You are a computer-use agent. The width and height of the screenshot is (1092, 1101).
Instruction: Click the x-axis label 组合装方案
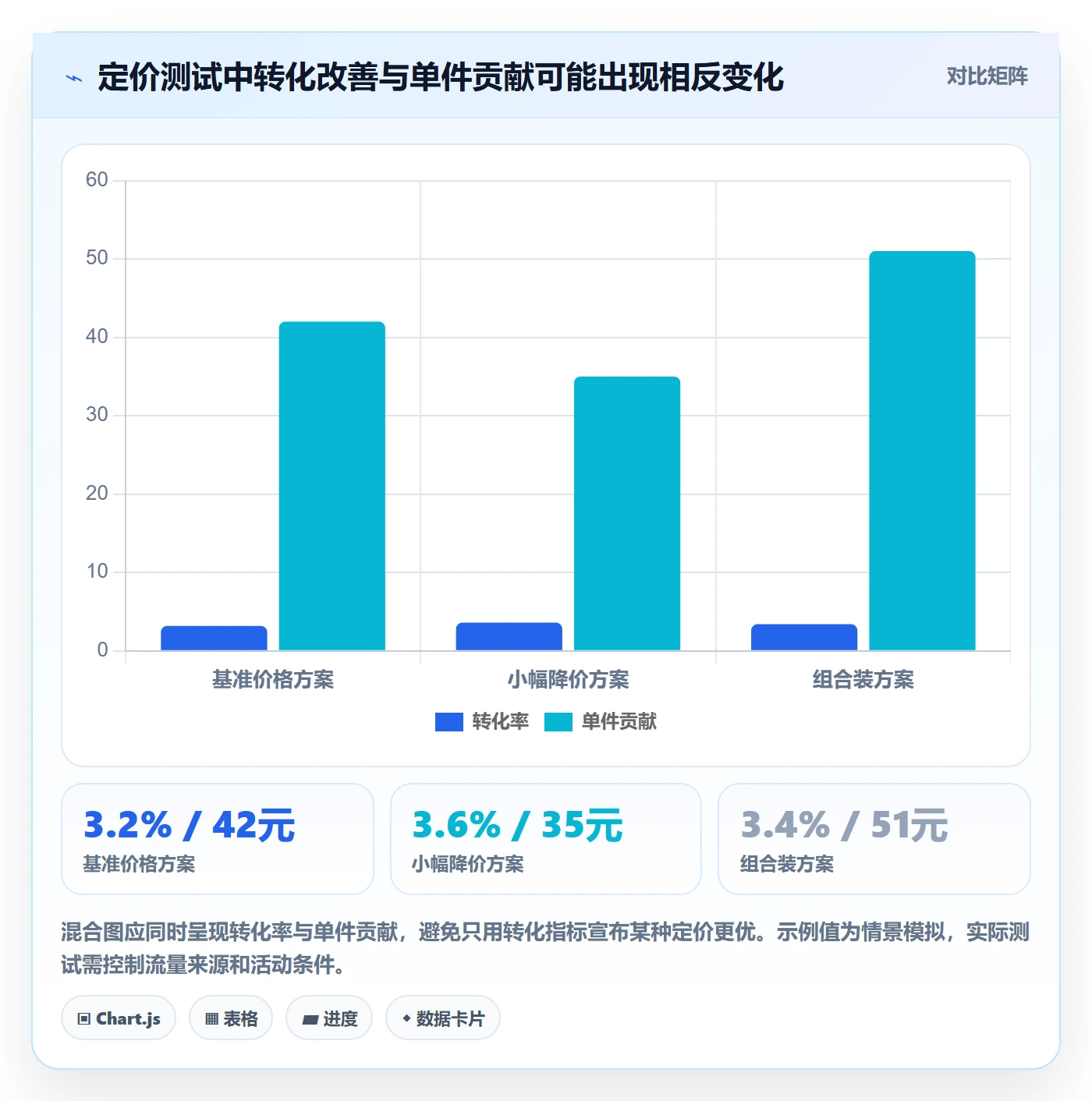pos(863,680)
